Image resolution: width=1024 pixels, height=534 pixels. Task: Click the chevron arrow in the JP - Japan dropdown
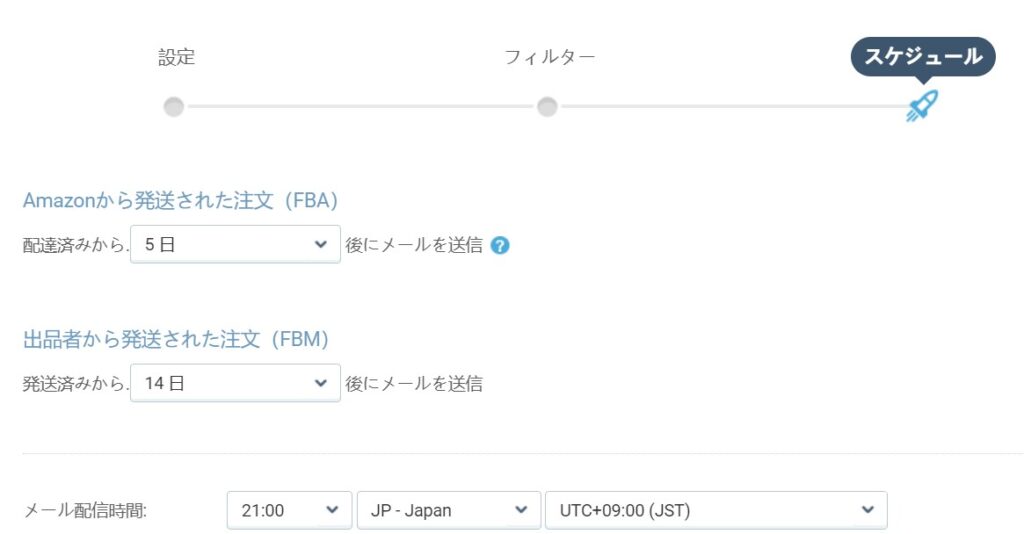521,510
